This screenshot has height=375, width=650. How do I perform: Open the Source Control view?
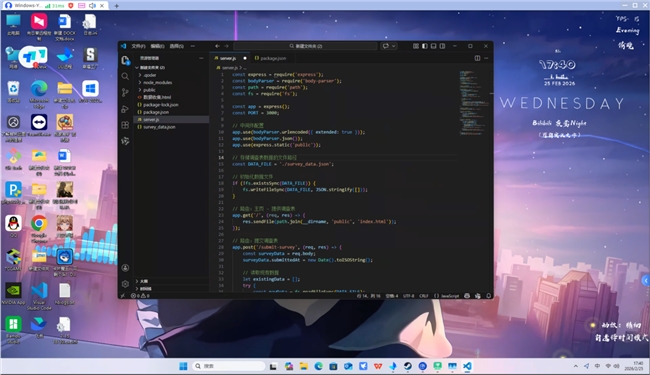click(x=125, y=92)
